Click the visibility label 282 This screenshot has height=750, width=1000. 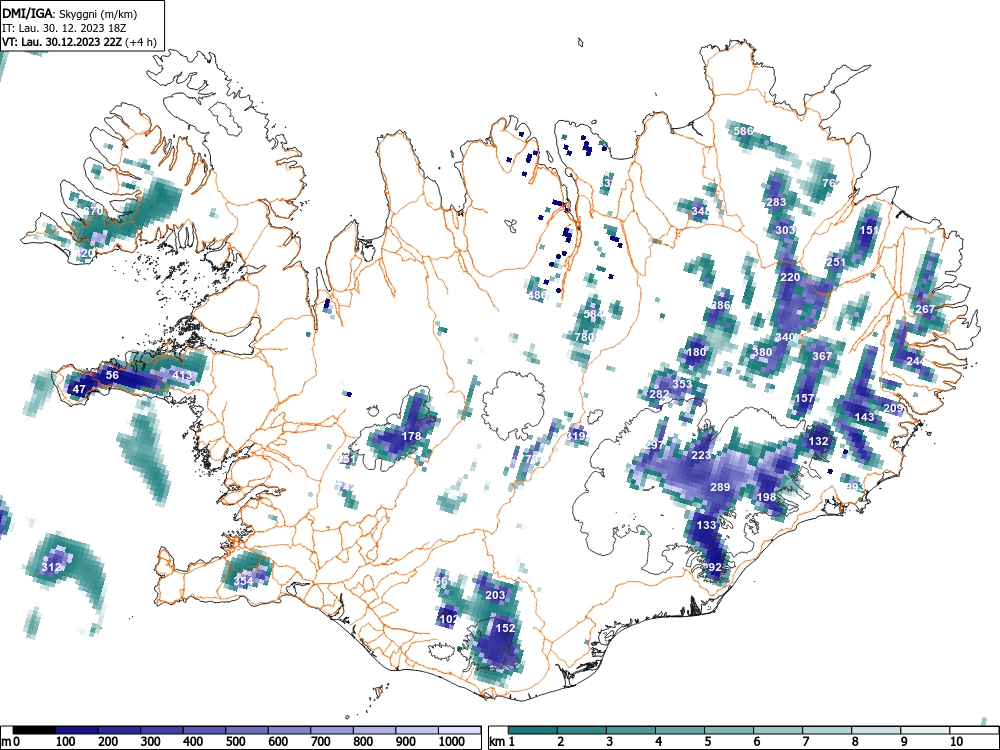pyautogui.click(x=659, y=393)
